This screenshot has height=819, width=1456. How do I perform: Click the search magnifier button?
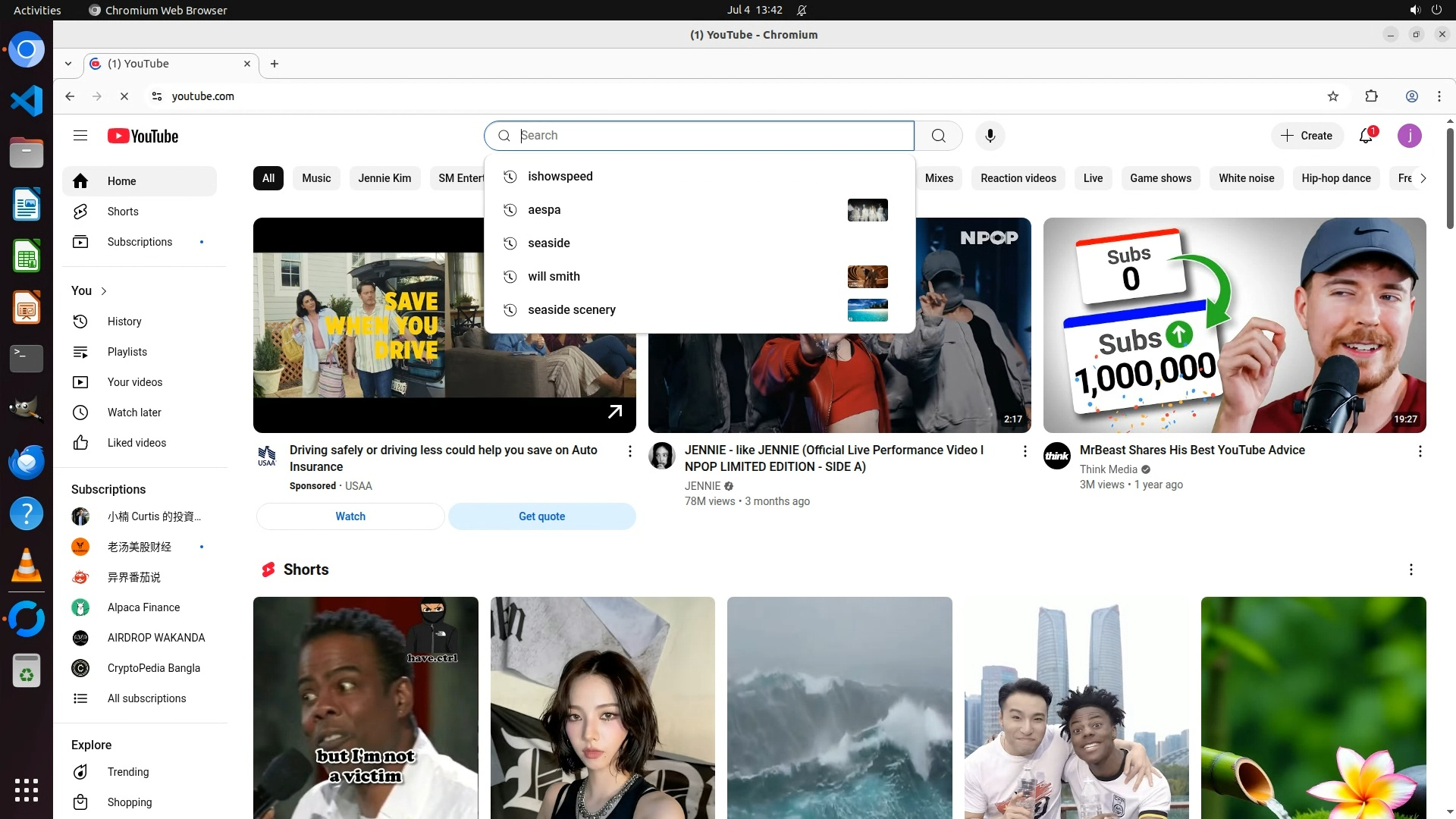(938, 136)
